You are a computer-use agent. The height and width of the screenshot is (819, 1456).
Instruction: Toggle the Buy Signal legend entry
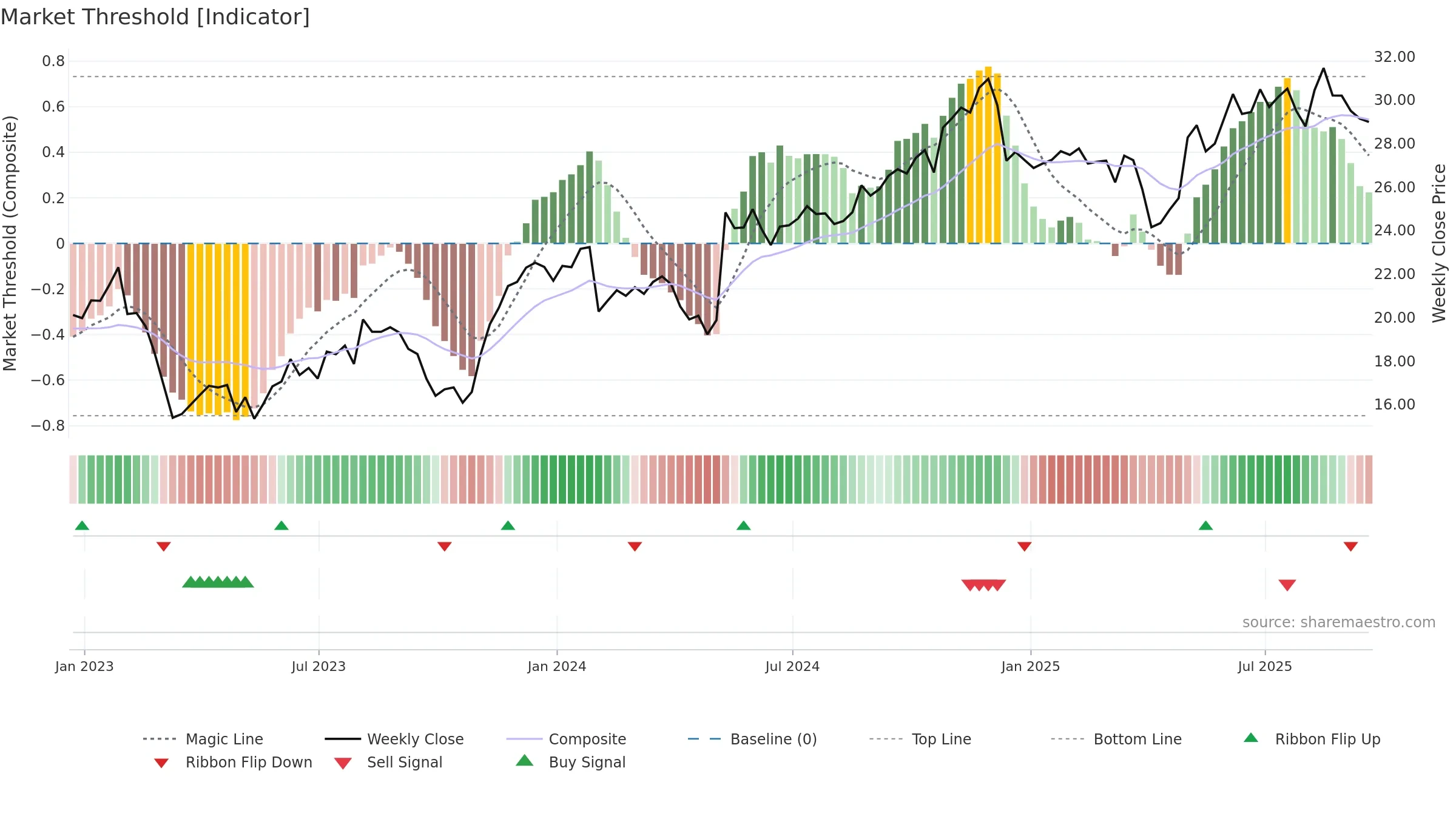click(x=570, y=762)
